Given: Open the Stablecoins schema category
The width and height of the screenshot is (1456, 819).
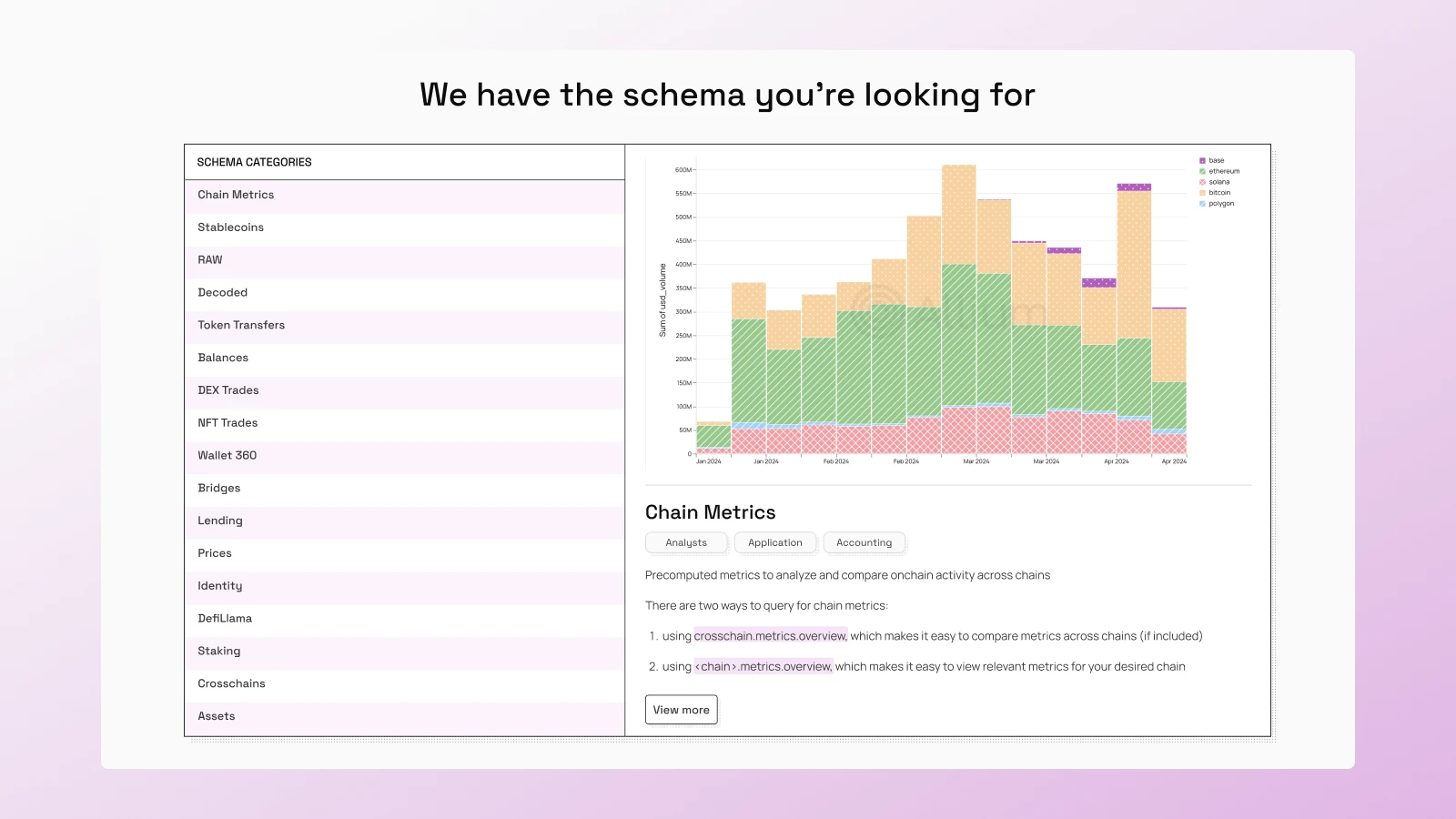Looking at the screenshot, I should 230,227.
